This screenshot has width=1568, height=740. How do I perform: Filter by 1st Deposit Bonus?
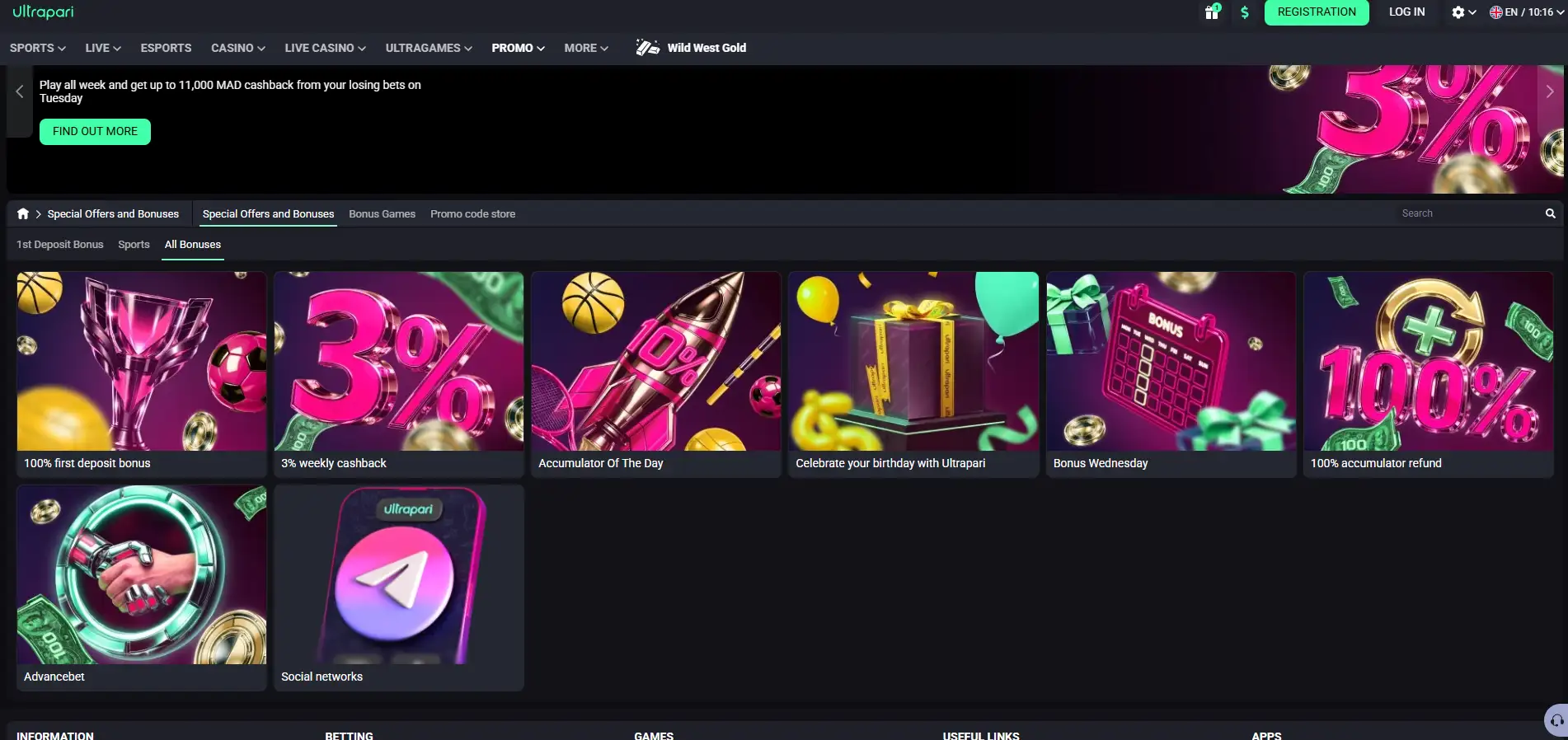(60, 245)
